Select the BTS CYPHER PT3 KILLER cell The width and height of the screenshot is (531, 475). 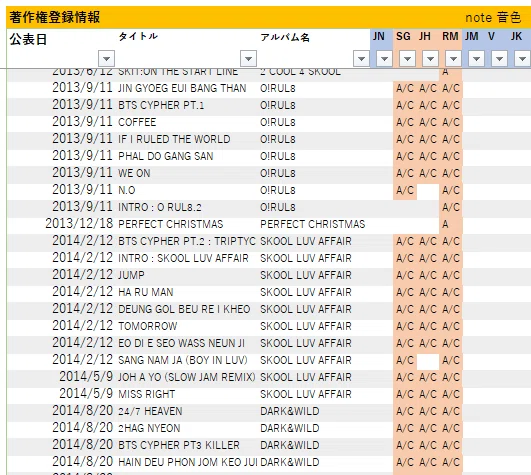[x=179, y=445]
